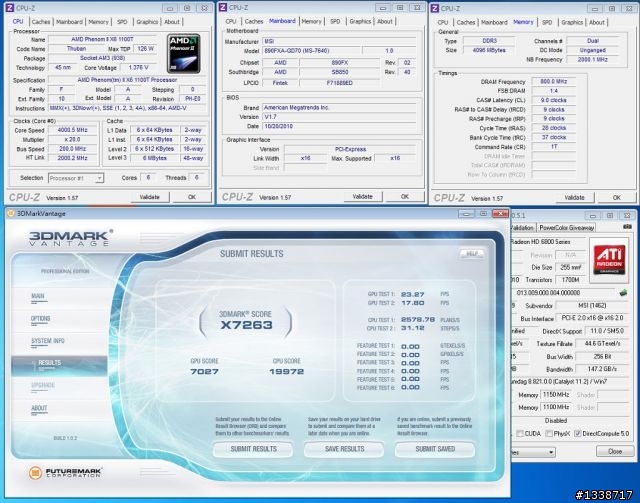This screenshot has height=503, width=640.
Task: Enable the PhysX checkbox in GPU-Z
Action: click(x=549, y=434)
